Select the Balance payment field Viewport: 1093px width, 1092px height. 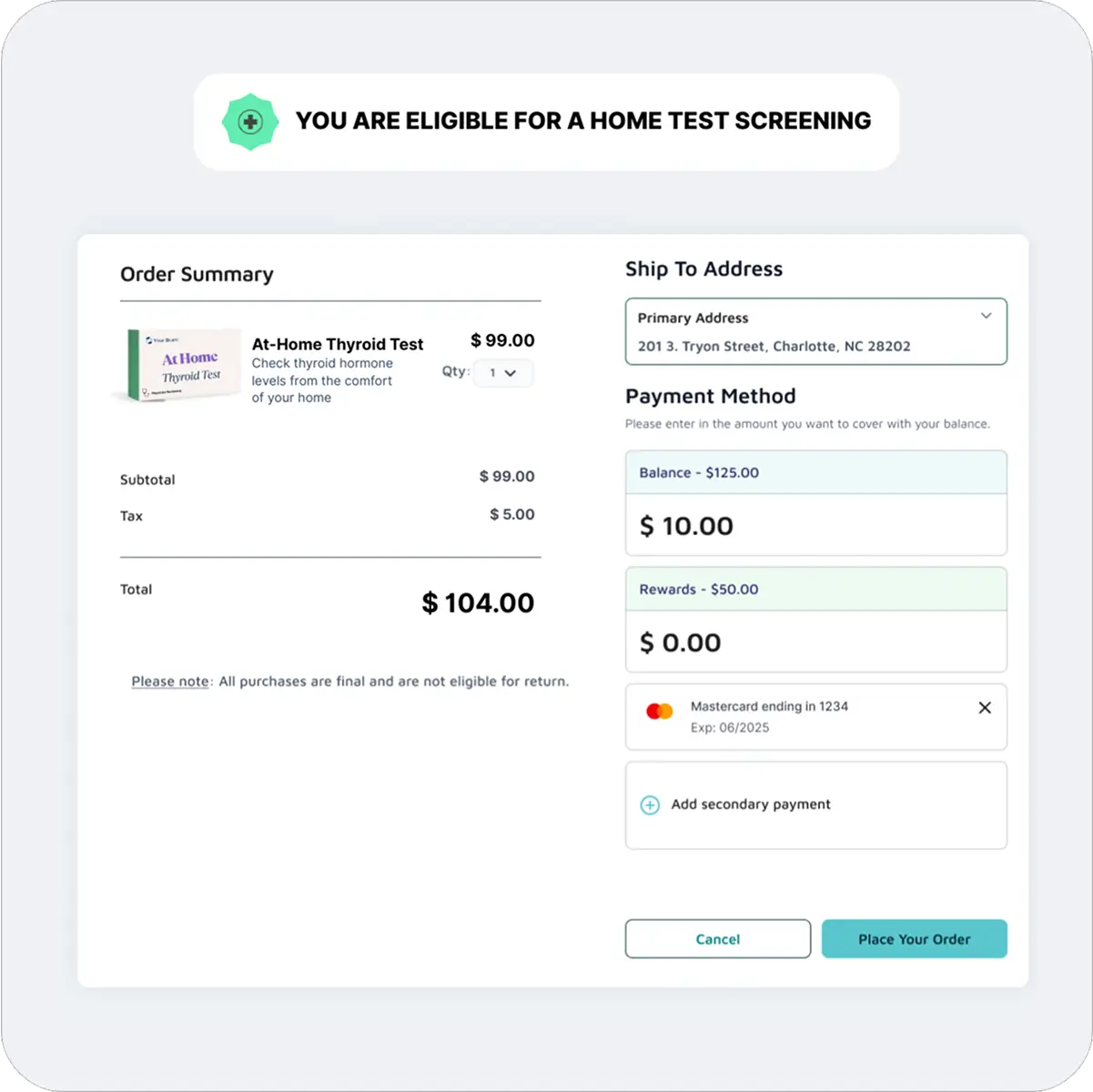[x=815, y=526]
